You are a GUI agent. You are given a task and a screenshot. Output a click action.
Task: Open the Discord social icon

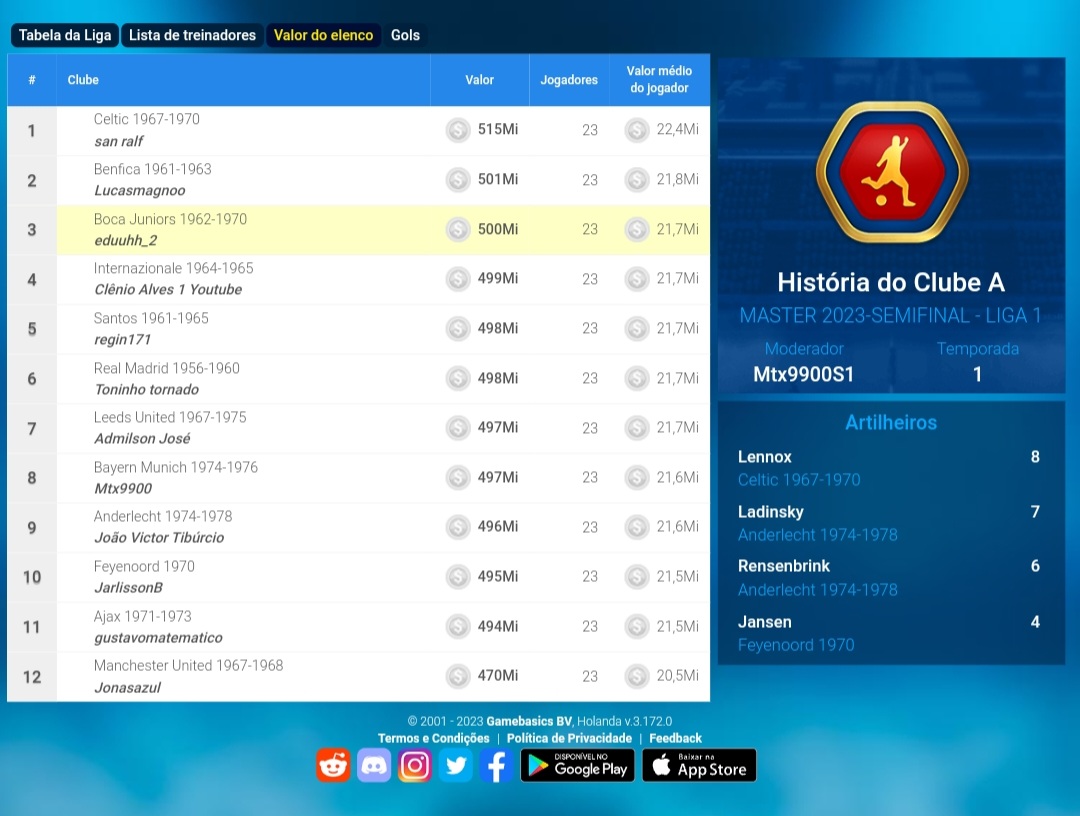(374, 766)
